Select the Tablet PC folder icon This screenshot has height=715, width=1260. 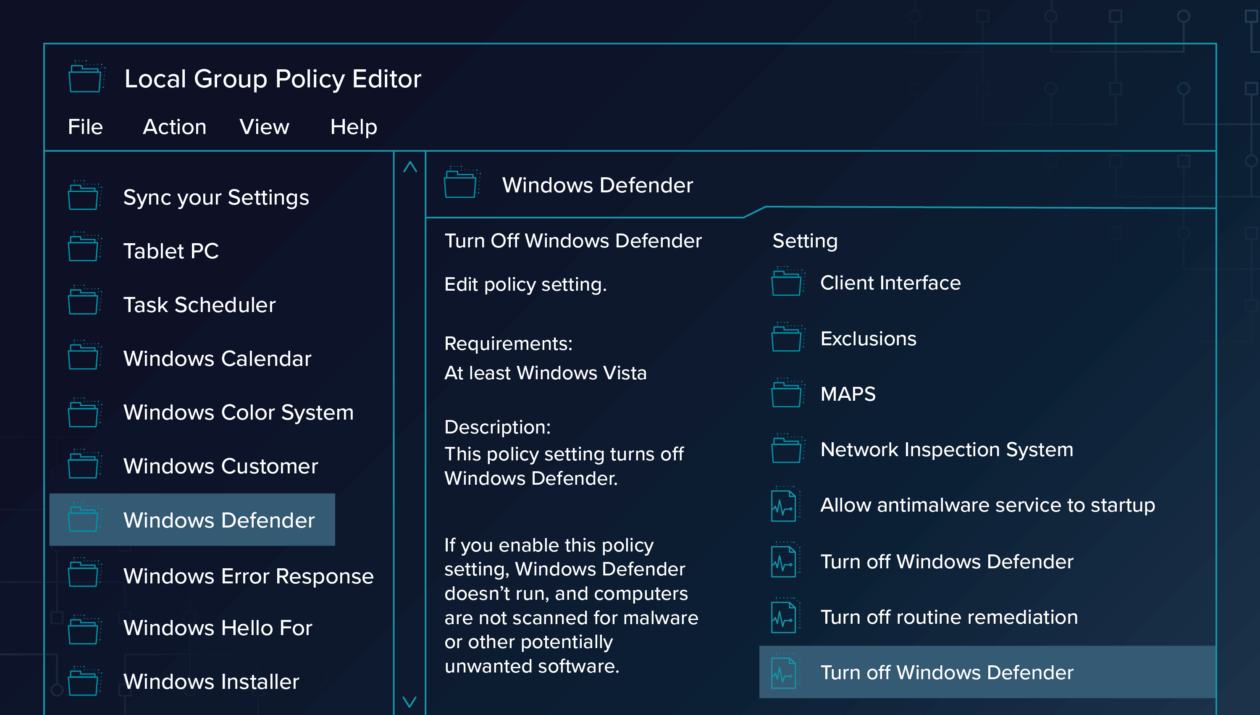(x=84, y=250)
